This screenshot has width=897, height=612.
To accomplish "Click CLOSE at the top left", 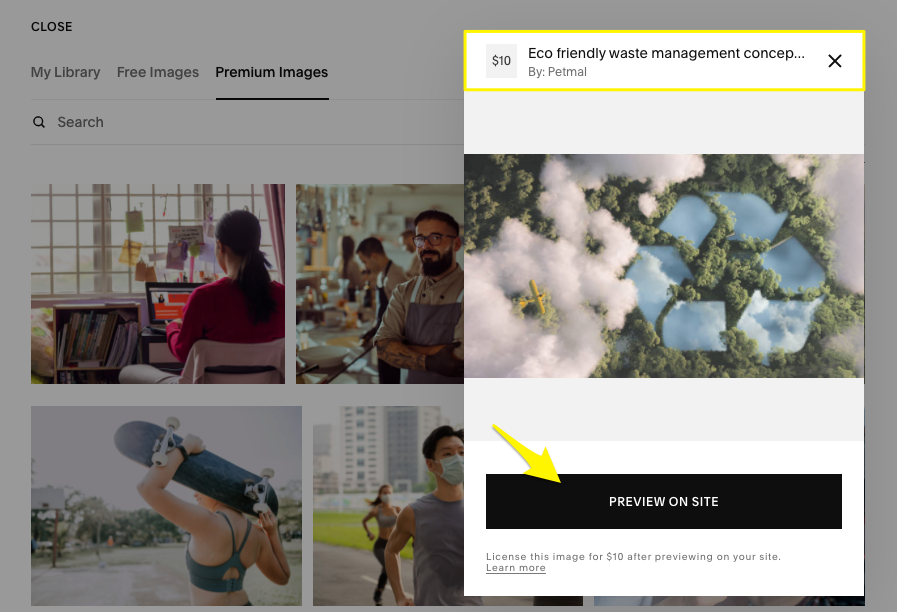I will 52,27.
